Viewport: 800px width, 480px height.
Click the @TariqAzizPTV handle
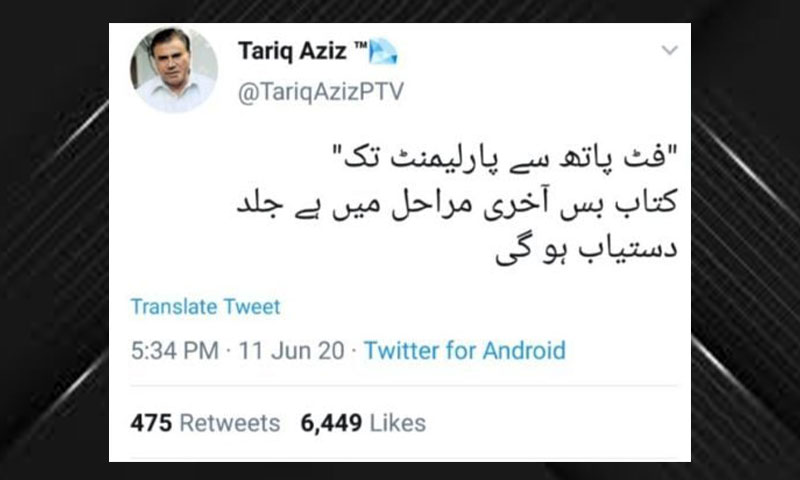tap(320, 92)
